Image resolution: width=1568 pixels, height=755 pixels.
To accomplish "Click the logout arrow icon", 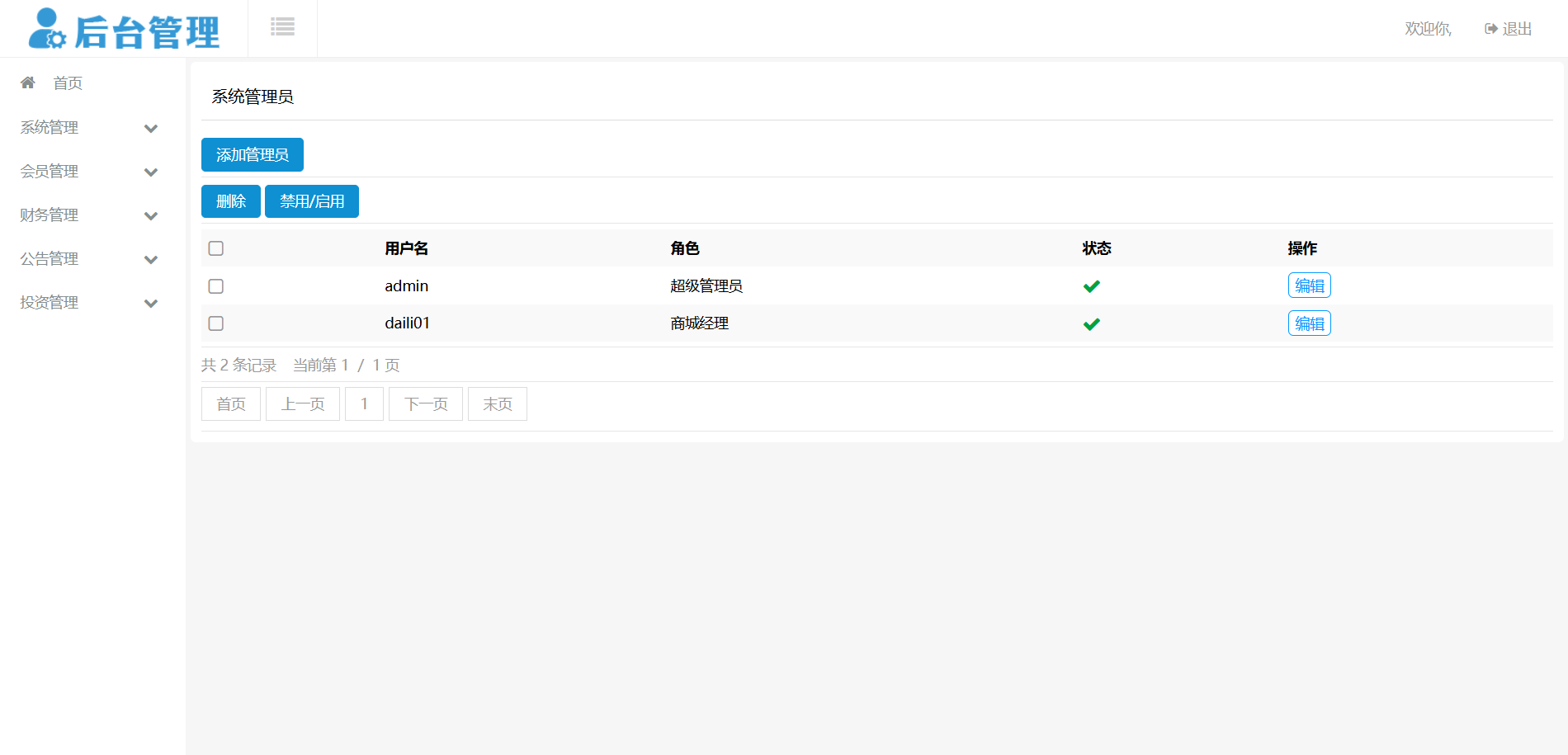I will click(x=1490, y=29).
